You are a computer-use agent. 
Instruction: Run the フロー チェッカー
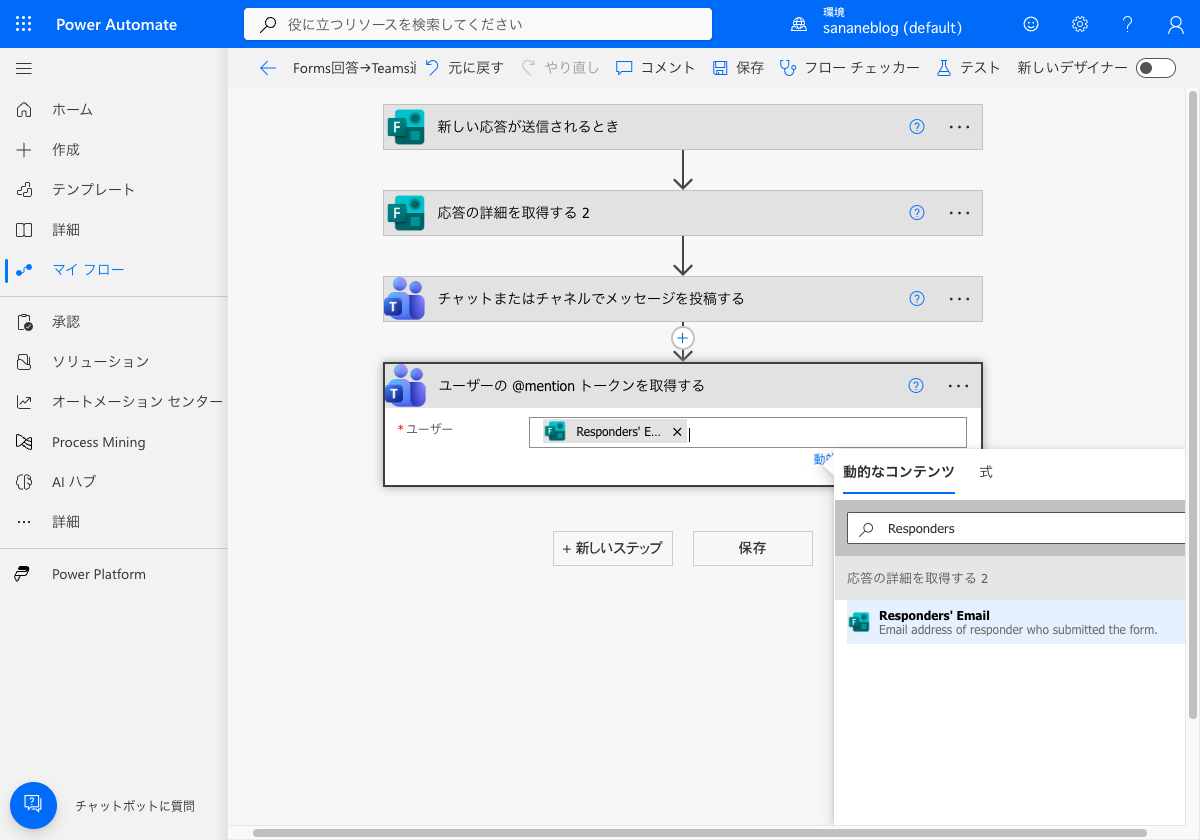[850, 68]
